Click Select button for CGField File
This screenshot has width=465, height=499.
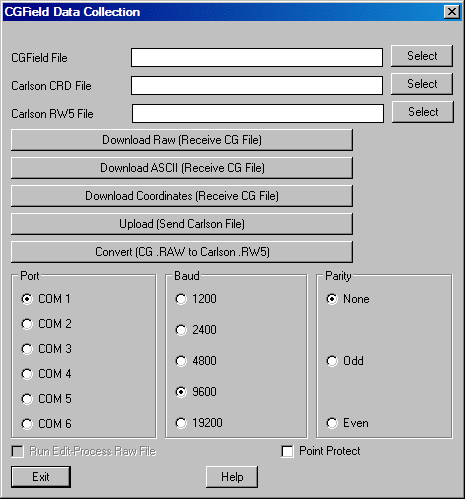pos(422,56)
